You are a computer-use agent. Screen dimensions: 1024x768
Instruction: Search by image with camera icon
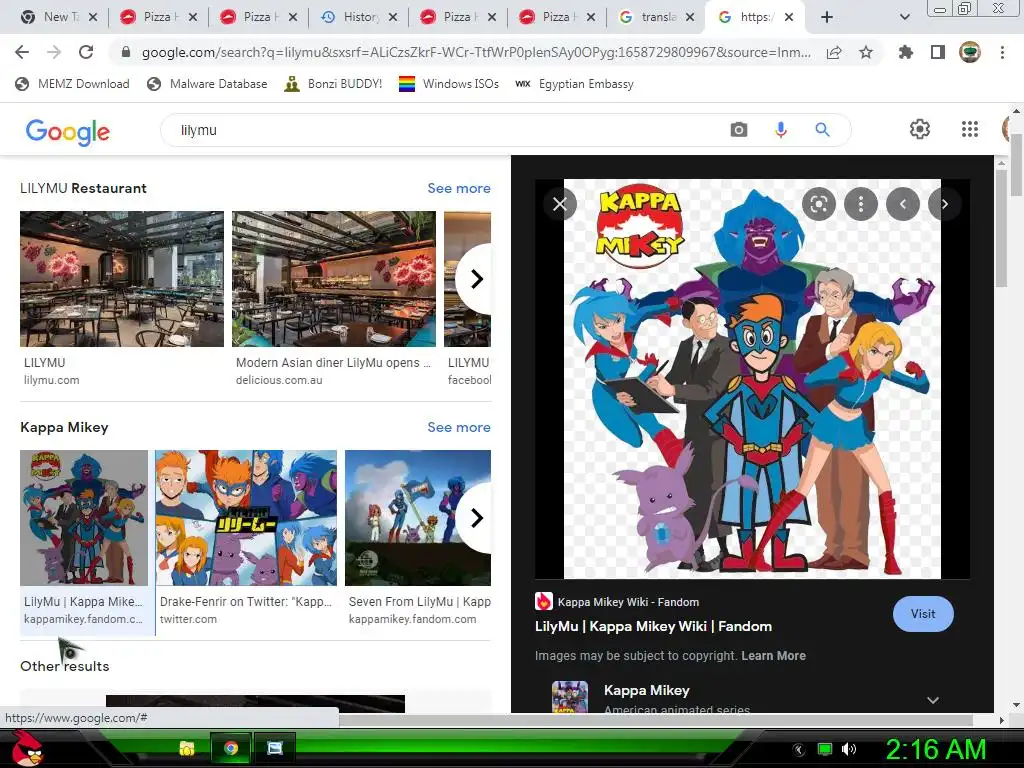coord(739,130)
